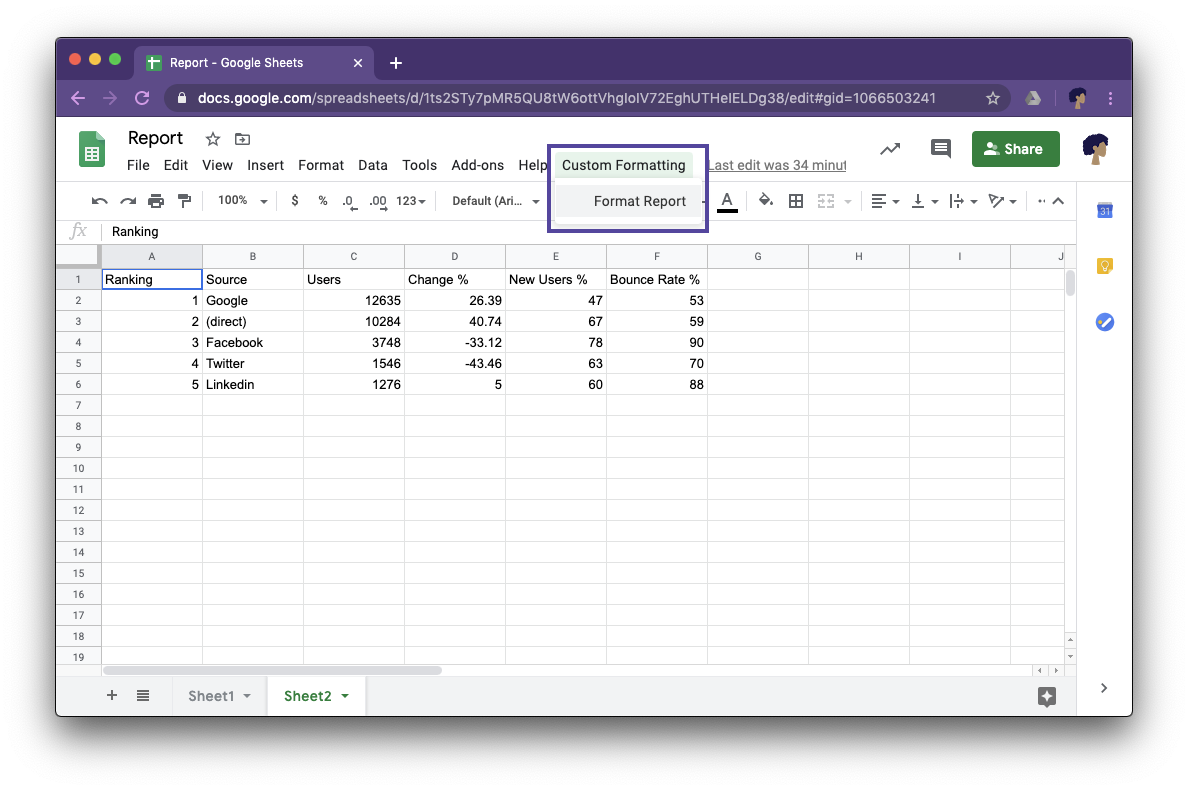
Task: Click the Share button
Action: [1015, 148]
